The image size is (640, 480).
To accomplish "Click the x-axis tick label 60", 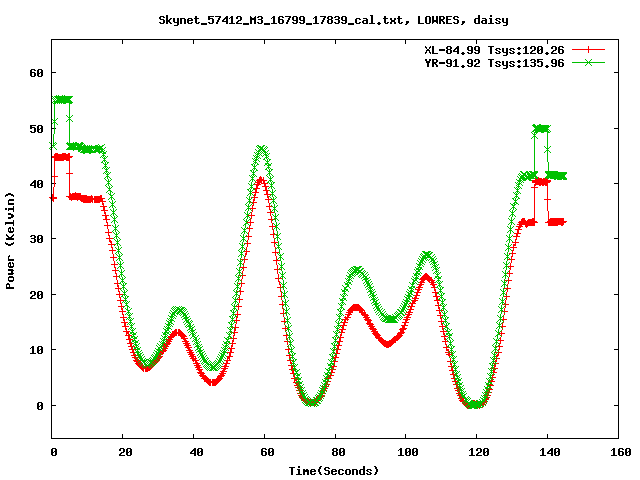I will pyautogui.click(x=267, y=452).
